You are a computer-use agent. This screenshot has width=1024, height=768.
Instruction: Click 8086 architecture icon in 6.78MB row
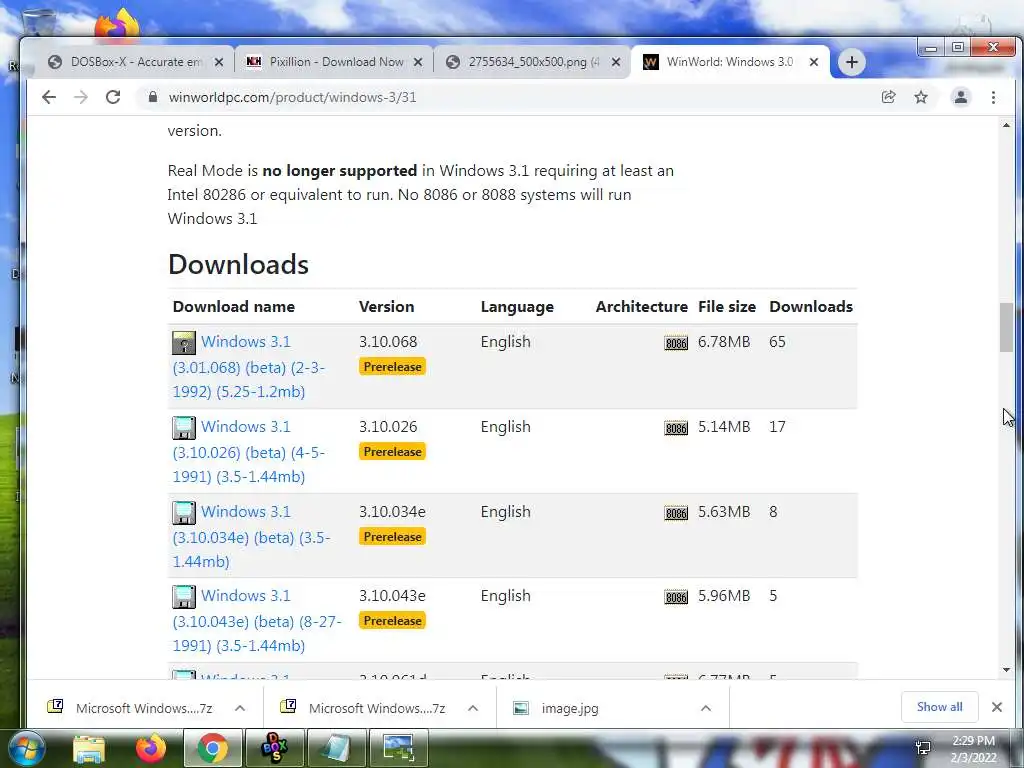(x=676, y=343)
